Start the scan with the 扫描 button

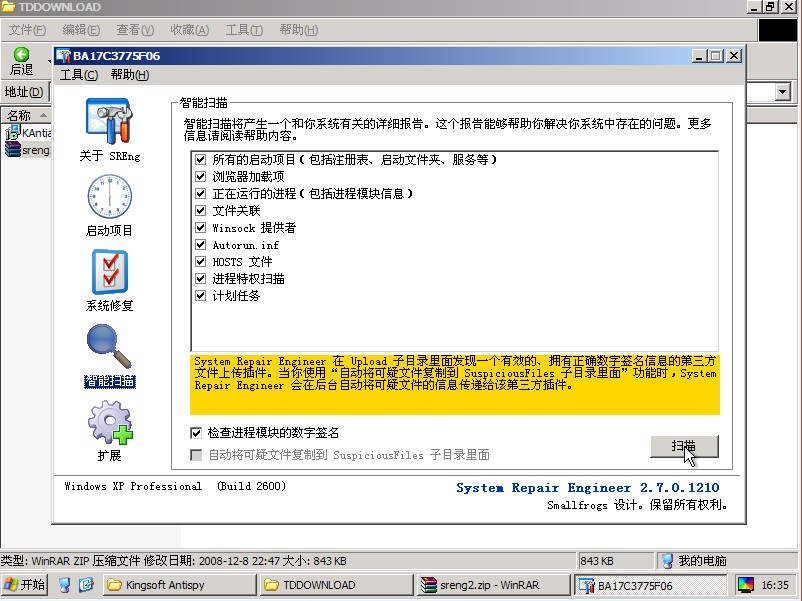(684, 447)
